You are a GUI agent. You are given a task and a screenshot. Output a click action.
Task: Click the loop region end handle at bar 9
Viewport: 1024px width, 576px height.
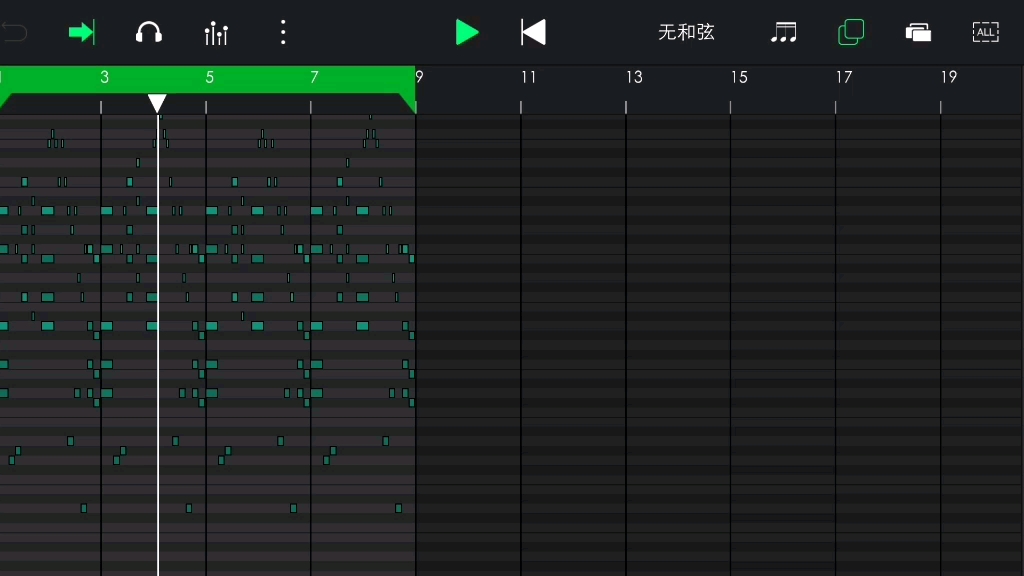409,103
